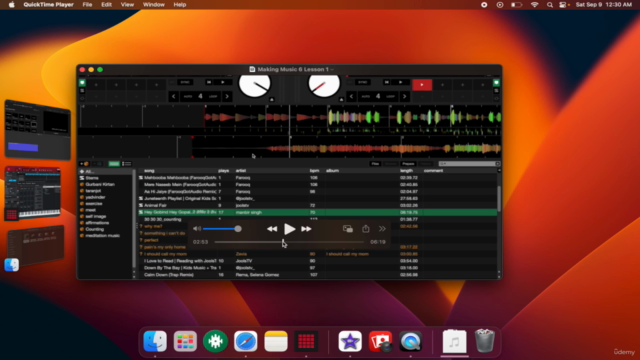
Task: Enable picture-in-picture in QuickTime controls
Action: point(348,229)
